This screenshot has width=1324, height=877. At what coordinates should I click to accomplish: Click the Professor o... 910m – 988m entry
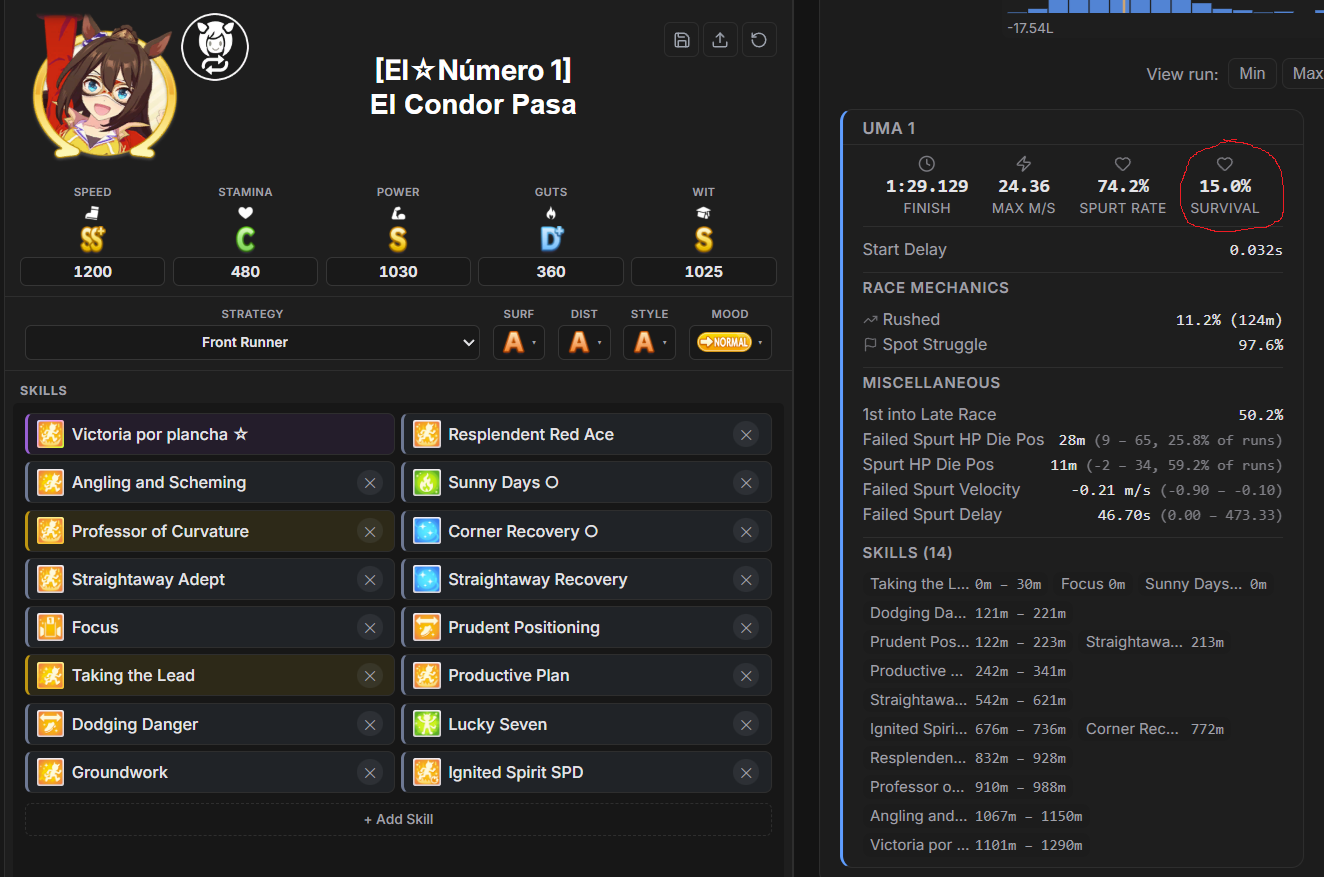click(969, 787)
